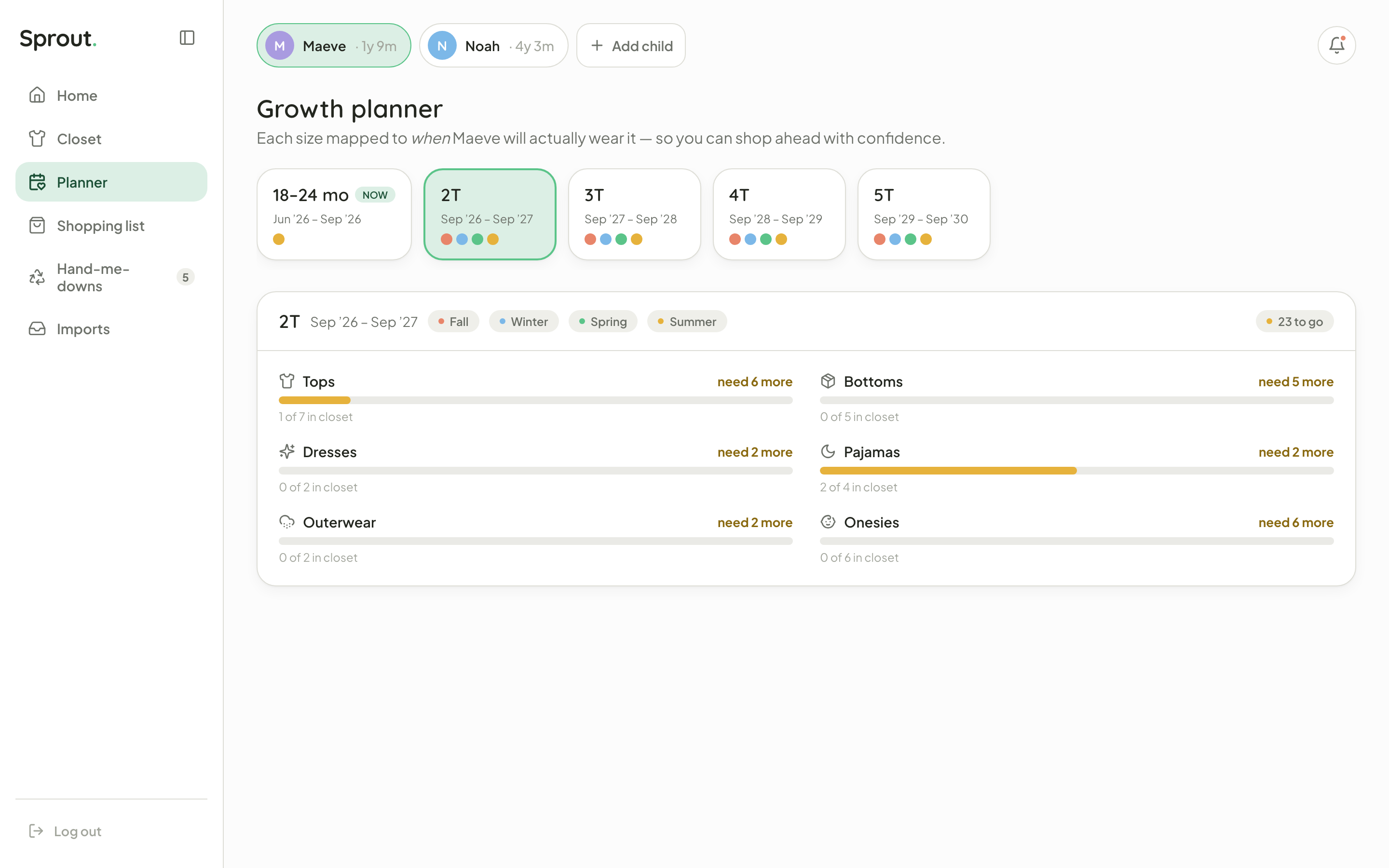
Task: Go to the Planner page
Action: 111,182
